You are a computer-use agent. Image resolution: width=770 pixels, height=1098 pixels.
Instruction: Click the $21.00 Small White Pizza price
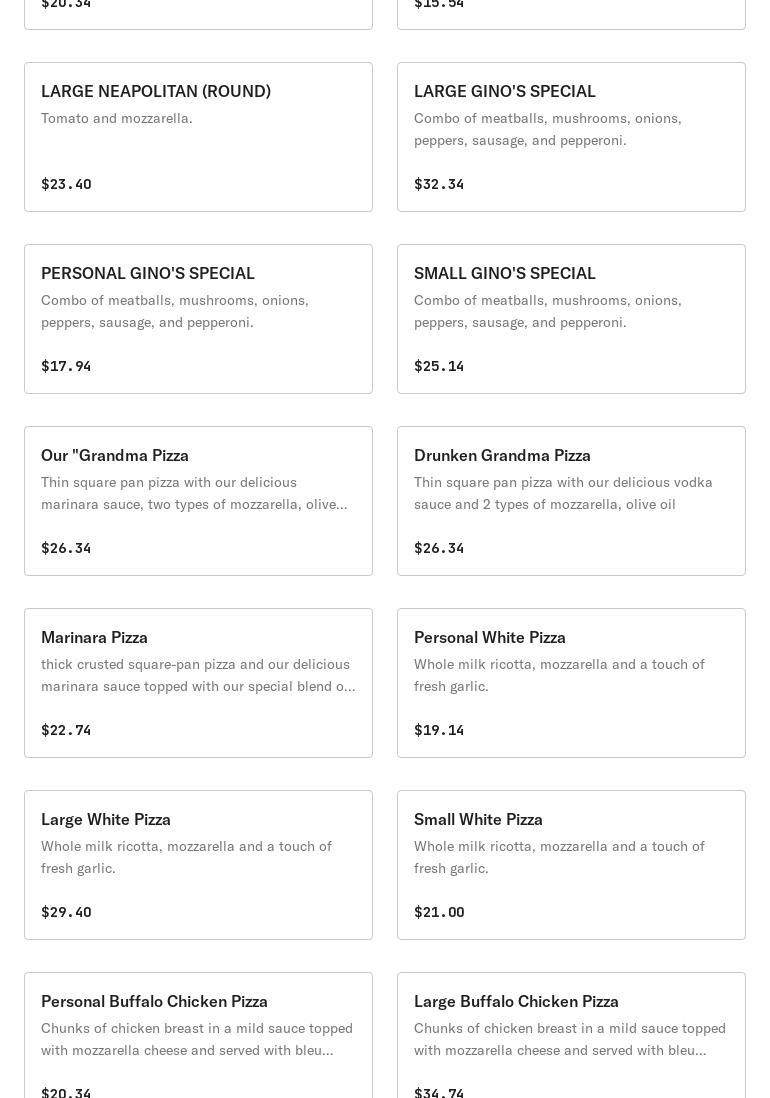coord(439,912)
